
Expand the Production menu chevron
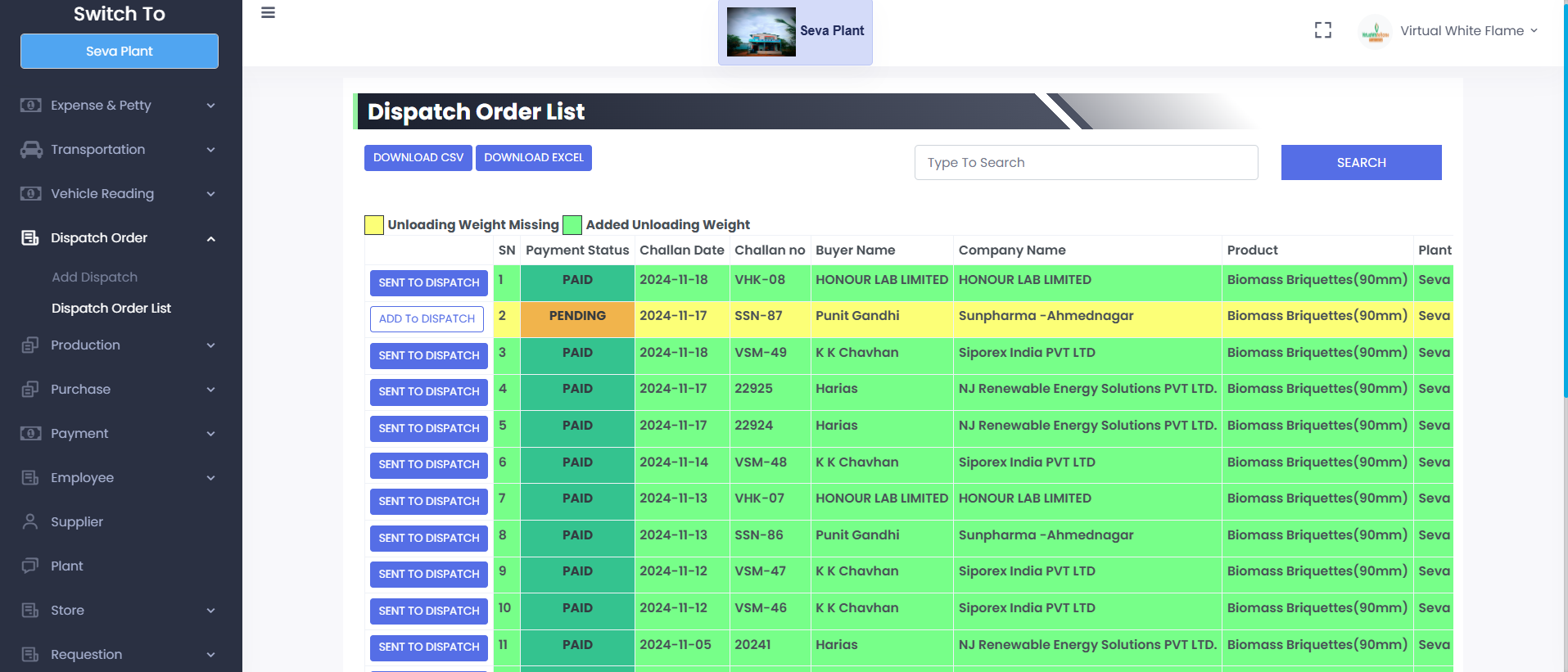click(210, 345)
